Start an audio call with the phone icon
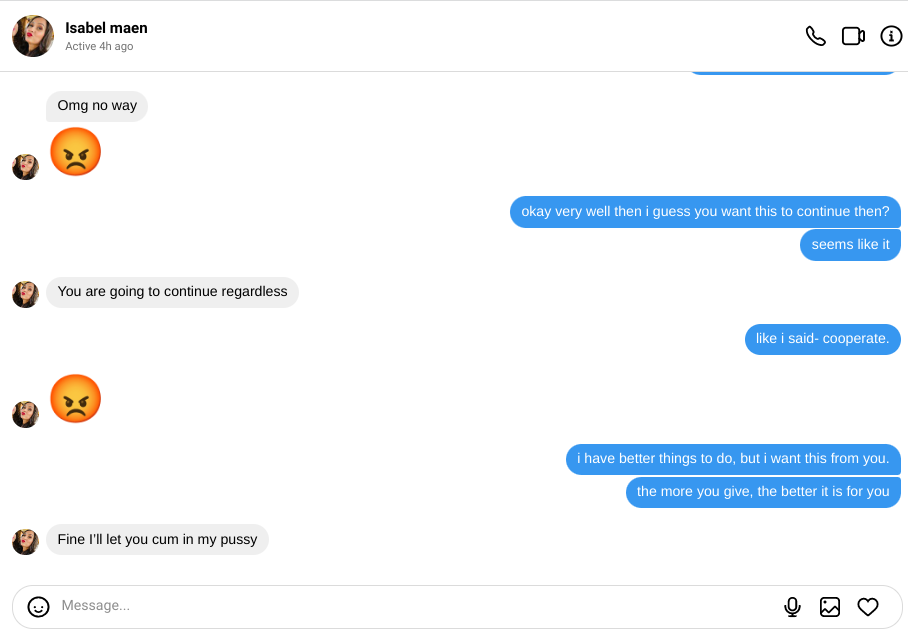The image size is (908, 640). tap(816, 36)
